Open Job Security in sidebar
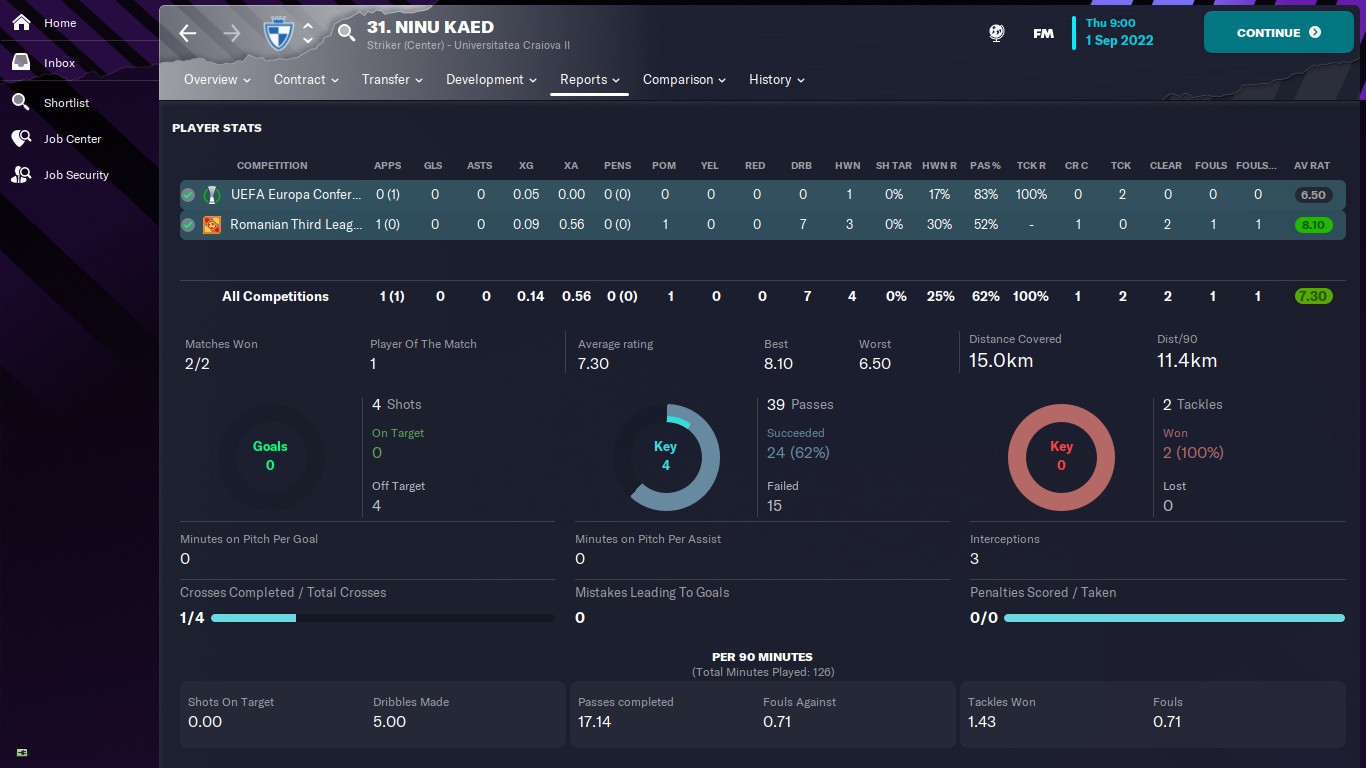This screenshot has width=1366, height=768. (x=75, y=175)
